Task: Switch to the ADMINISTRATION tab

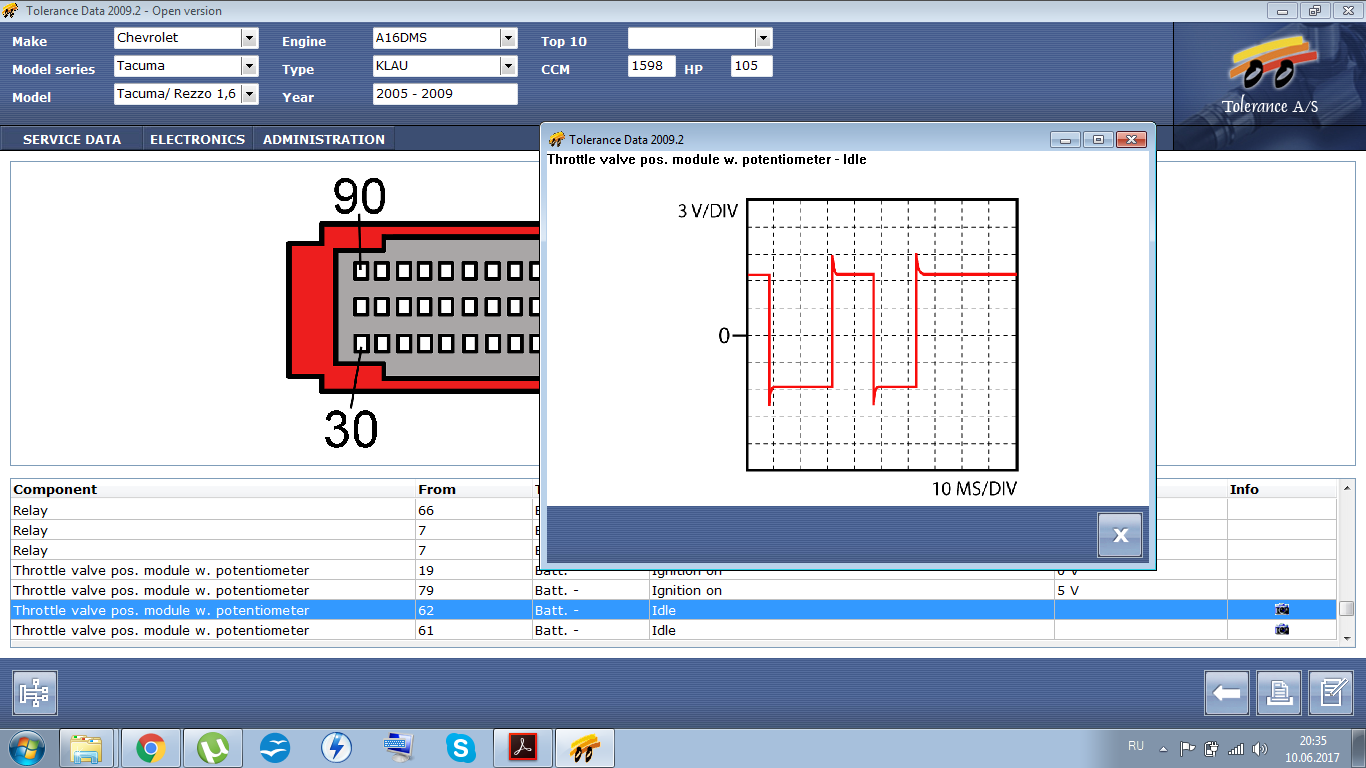Action: click(x=323, y=139)
